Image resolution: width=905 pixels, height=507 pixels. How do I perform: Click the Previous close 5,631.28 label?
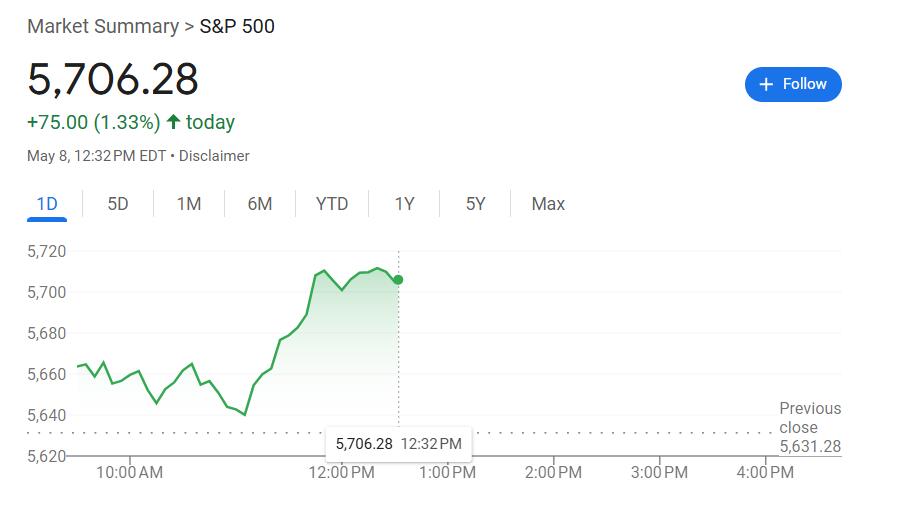click(810, 427)
